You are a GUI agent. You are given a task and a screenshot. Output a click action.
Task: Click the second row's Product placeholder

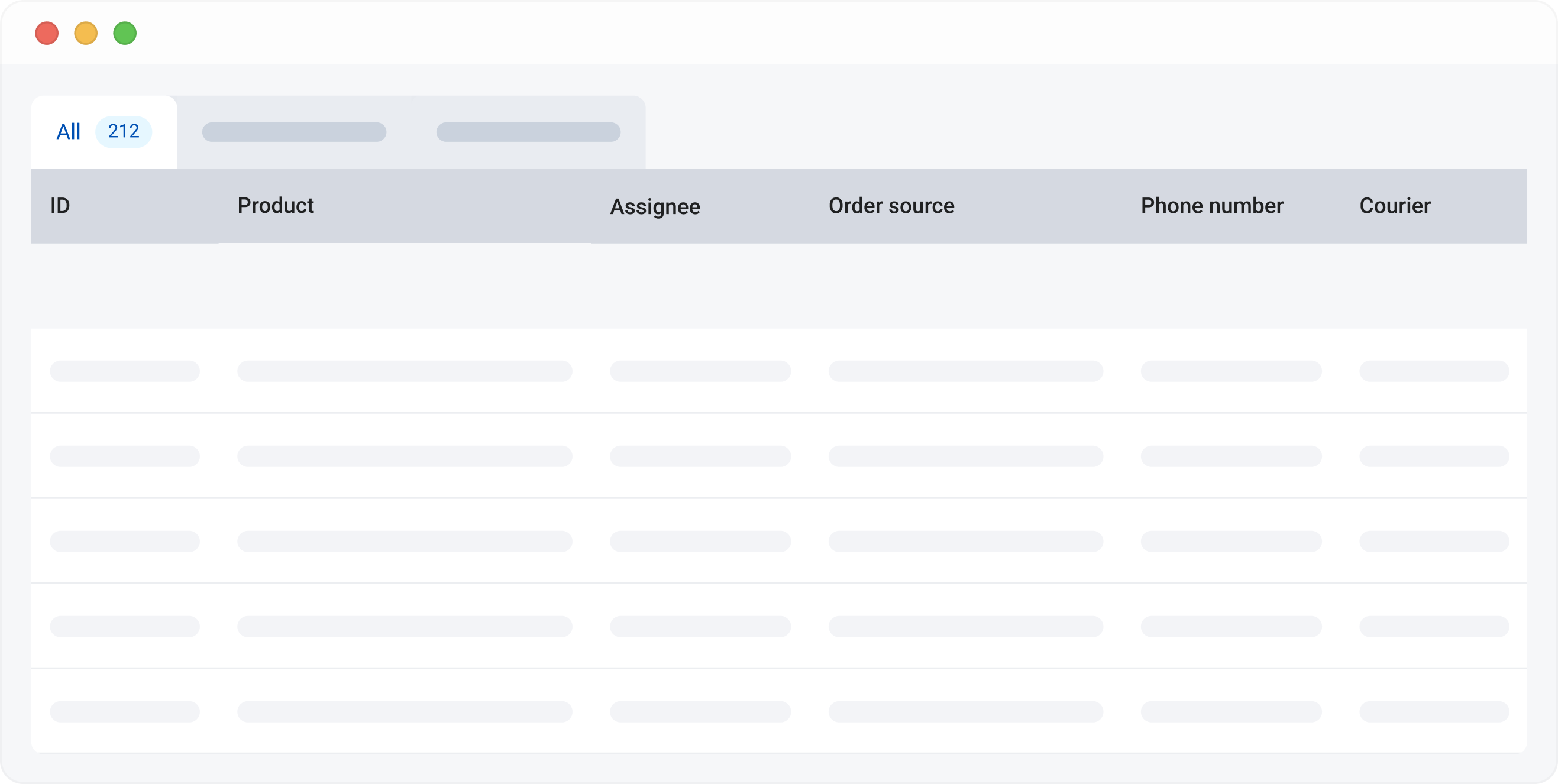point(404,456)
